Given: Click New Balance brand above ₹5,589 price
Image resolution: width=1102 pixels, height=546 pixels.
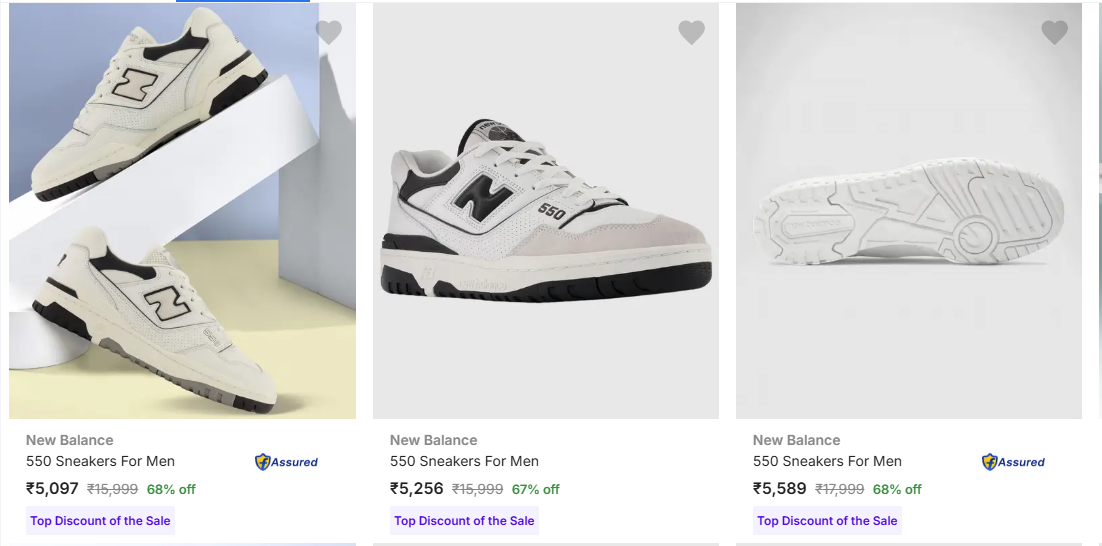Looking at the screenshot, I should pos(796,440).
